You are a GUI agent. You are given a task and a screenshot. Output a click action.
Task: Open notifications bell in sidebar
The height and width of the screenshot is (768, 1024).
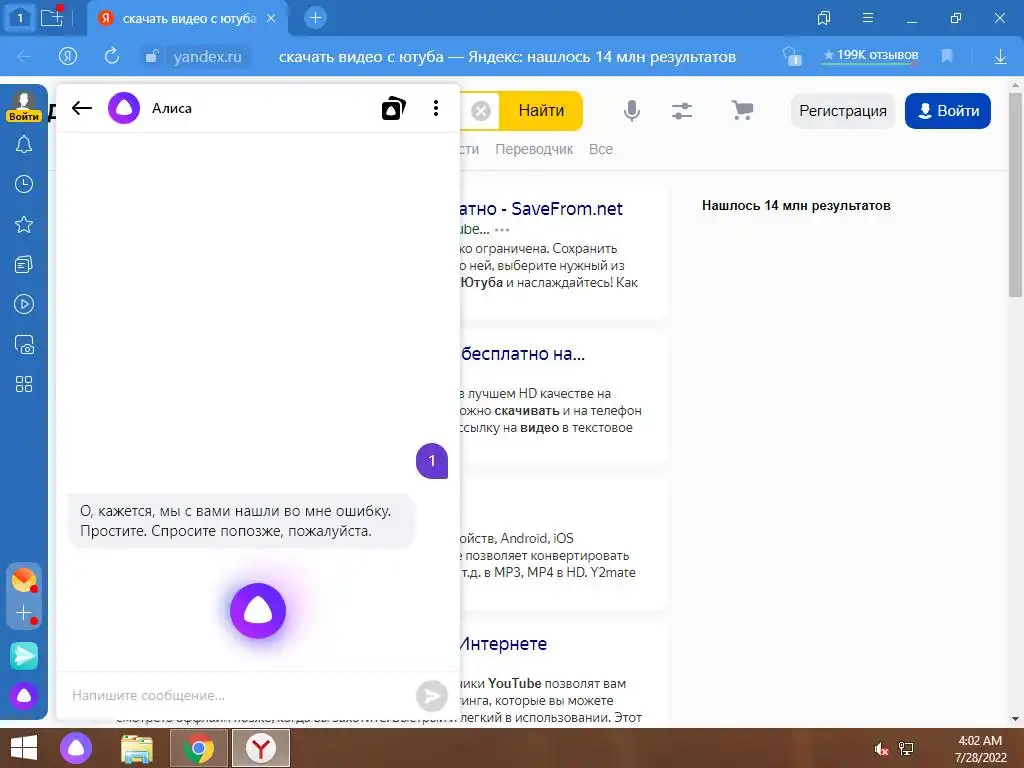coord(24,144)
